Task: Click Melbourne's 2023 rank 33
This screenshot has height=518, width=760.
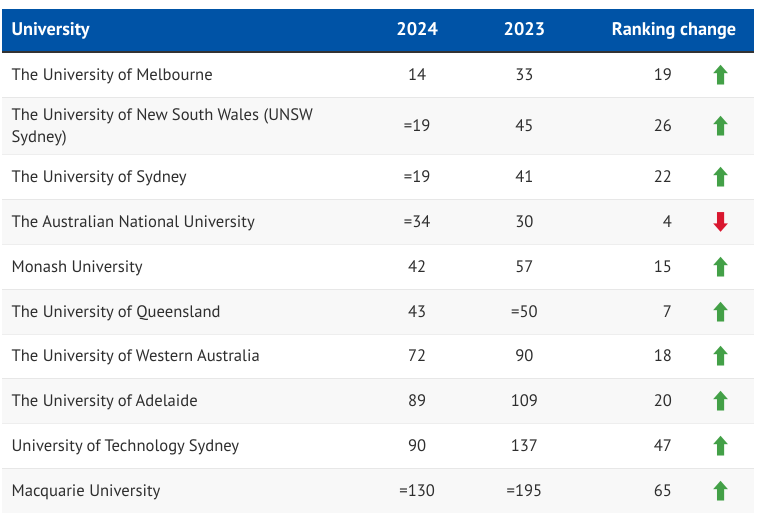Action: coord(524,75)
